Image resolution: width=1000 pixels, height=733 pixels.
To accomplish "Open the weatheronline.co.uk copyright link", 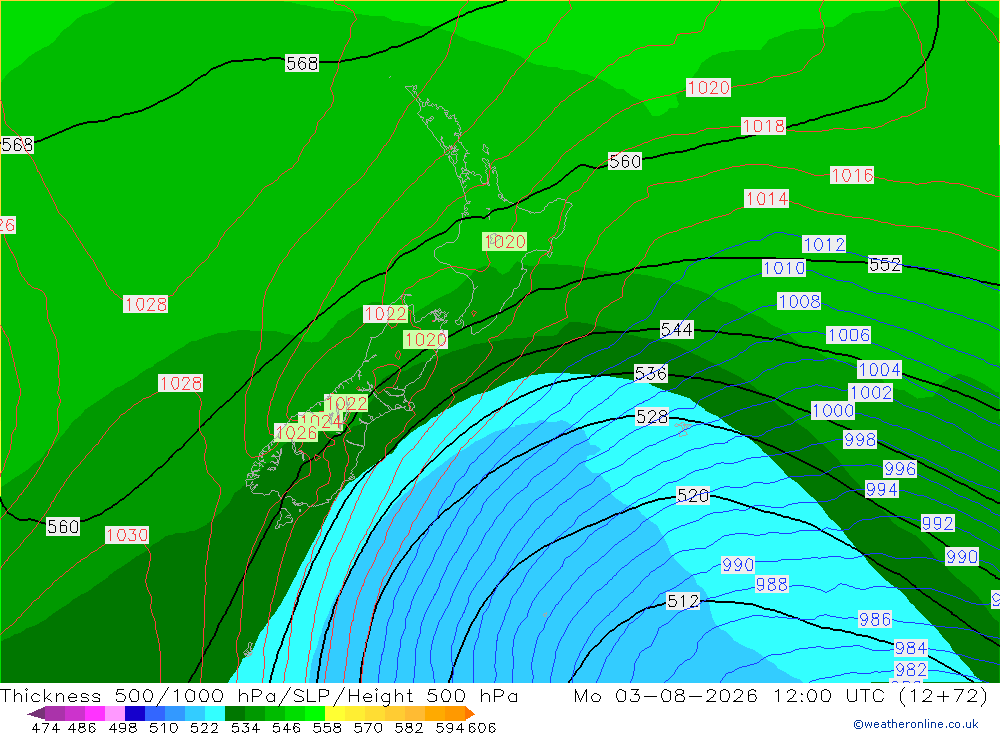I will [x=916, y=724].
